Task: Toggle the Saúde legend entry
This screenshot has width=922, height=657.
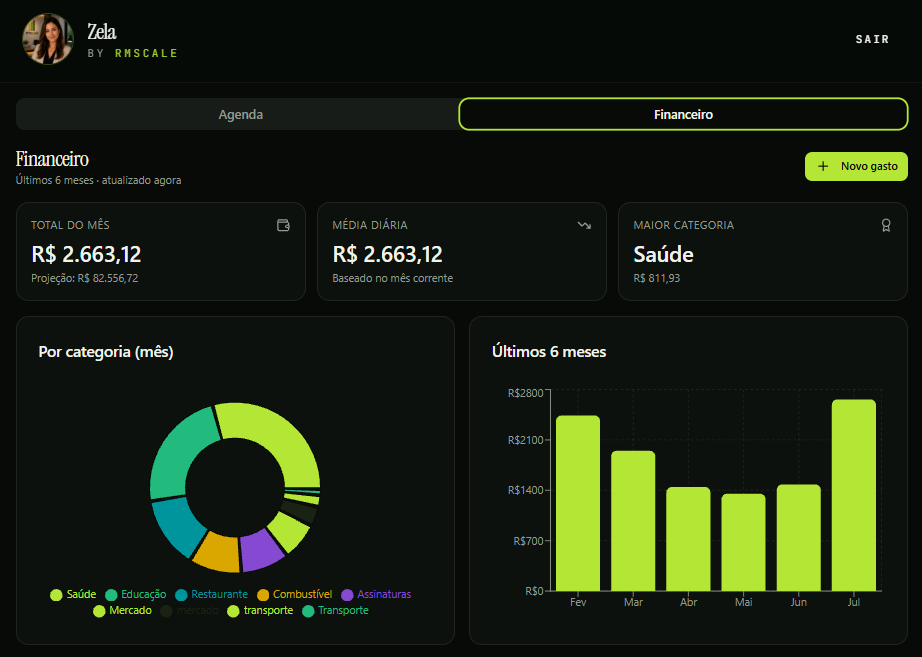Action: 73,595
